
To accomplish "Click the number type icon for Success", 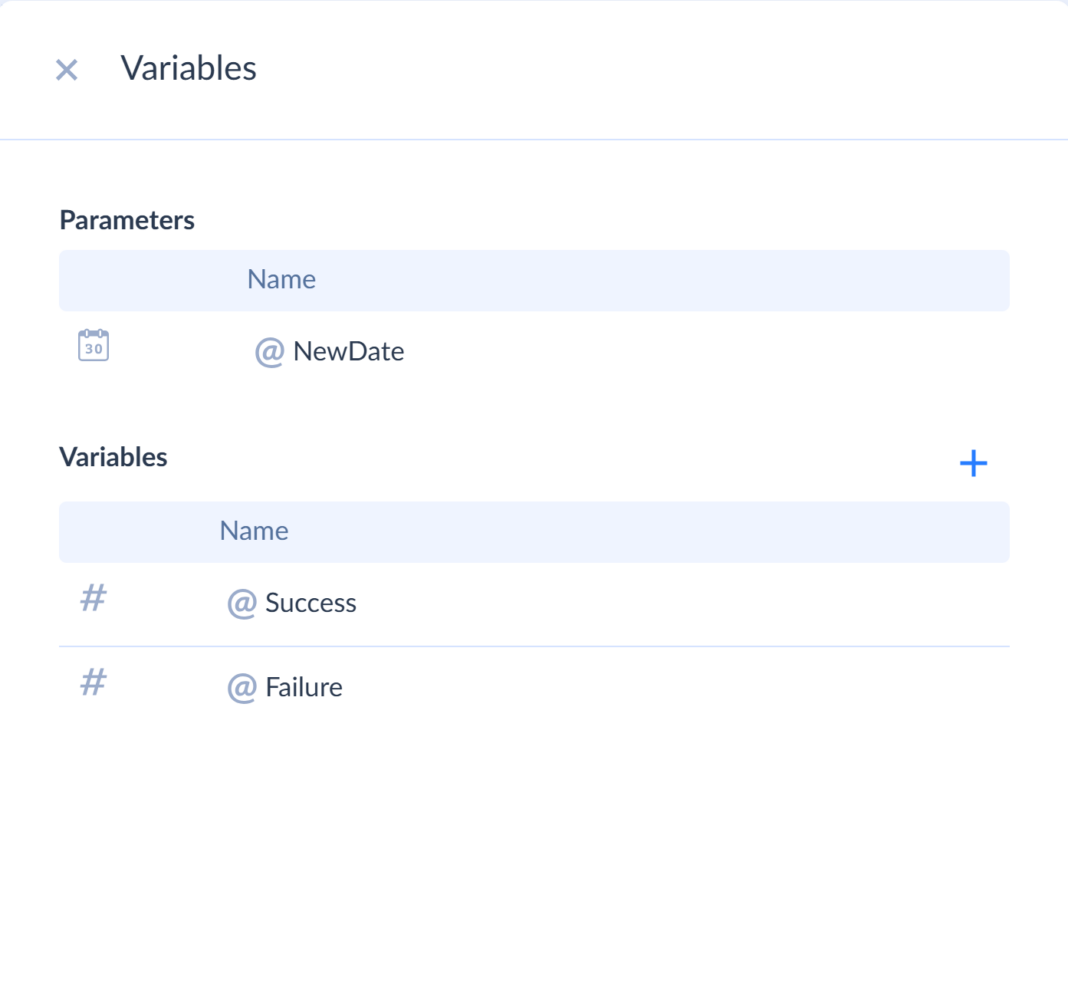I will 93,599.
